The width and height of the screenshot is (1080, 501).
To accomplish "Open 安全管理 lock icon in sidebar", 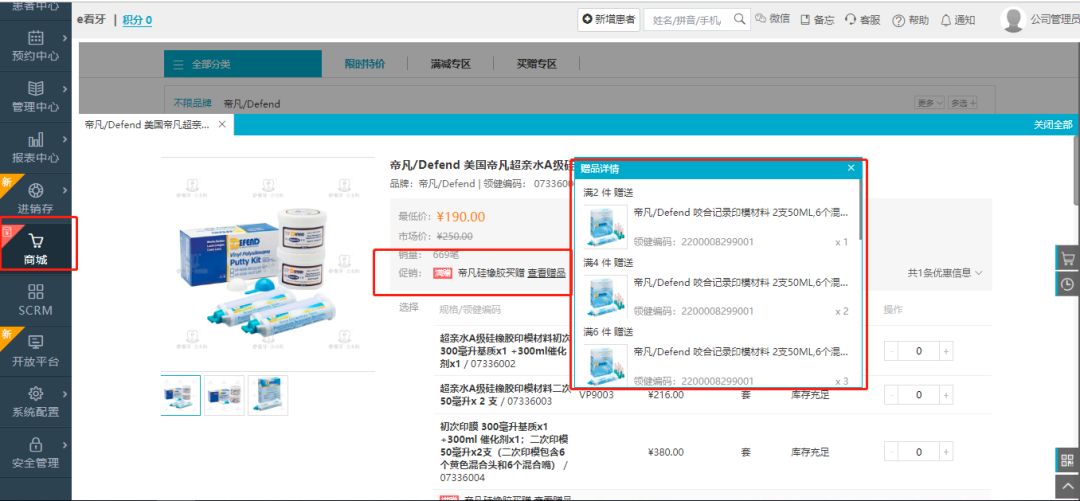I will tap(35, 444).
